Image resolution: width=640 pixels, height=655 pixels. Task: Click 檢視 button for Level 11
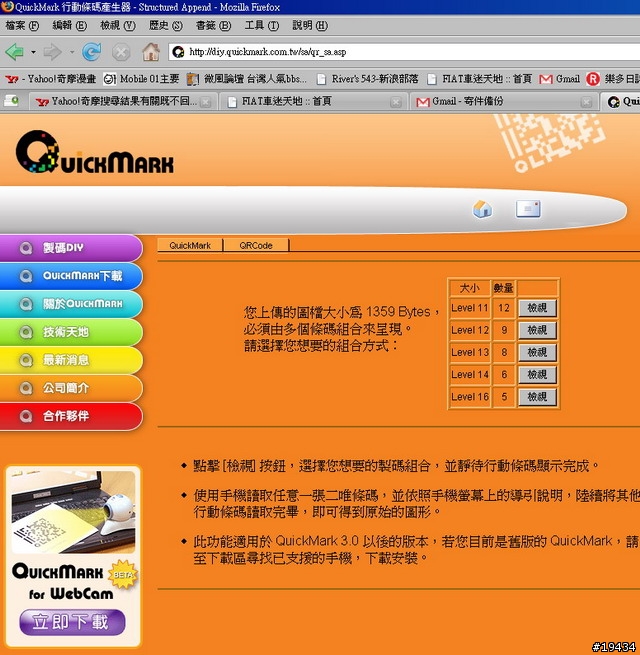[x=537, y=308]
